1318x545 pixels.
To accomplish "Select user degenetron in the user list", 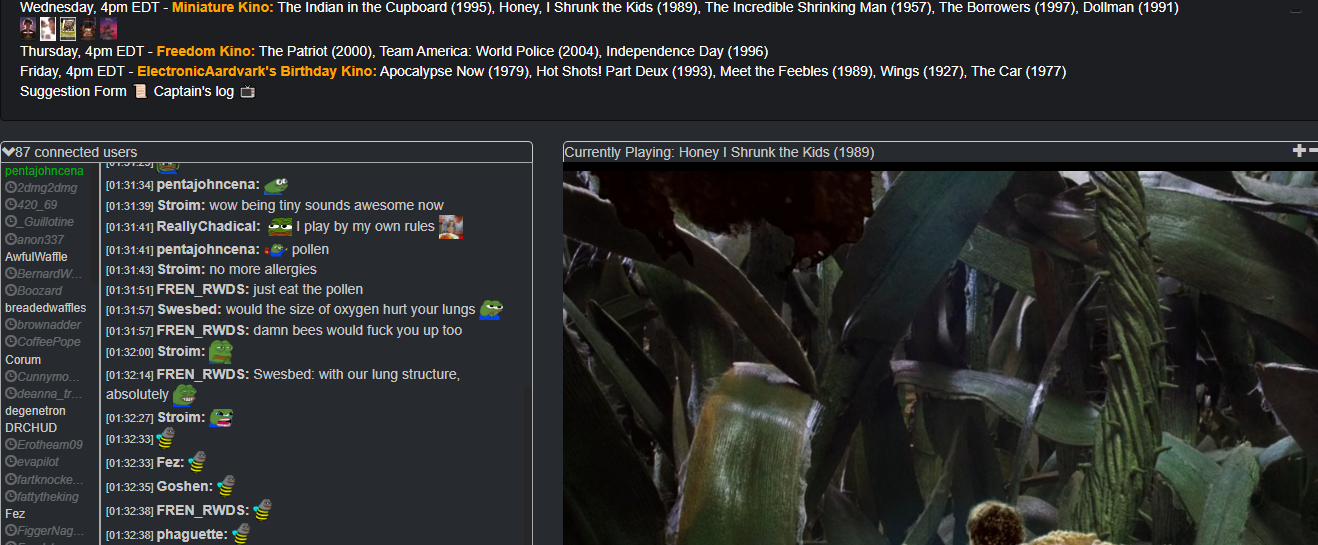I will coord(35,410).
